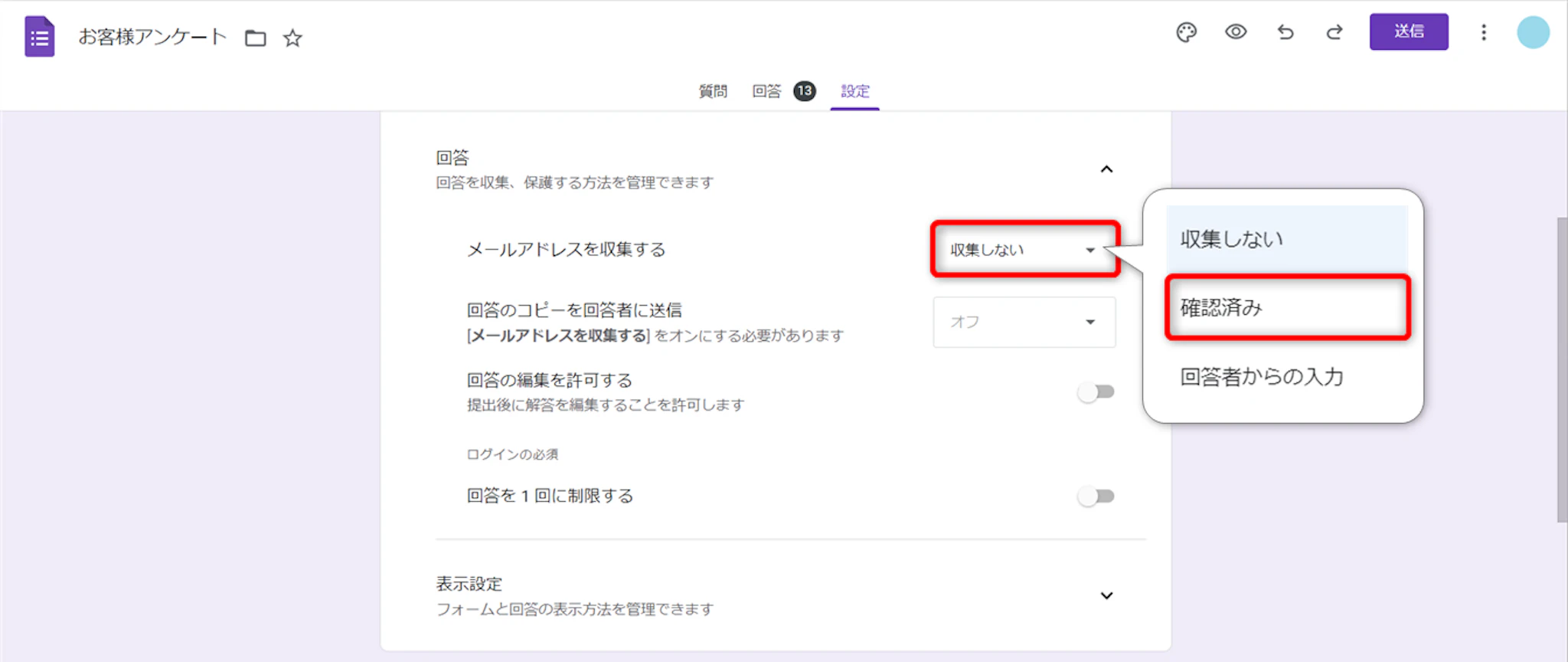Click the user account avatar

coord(1533,32)
